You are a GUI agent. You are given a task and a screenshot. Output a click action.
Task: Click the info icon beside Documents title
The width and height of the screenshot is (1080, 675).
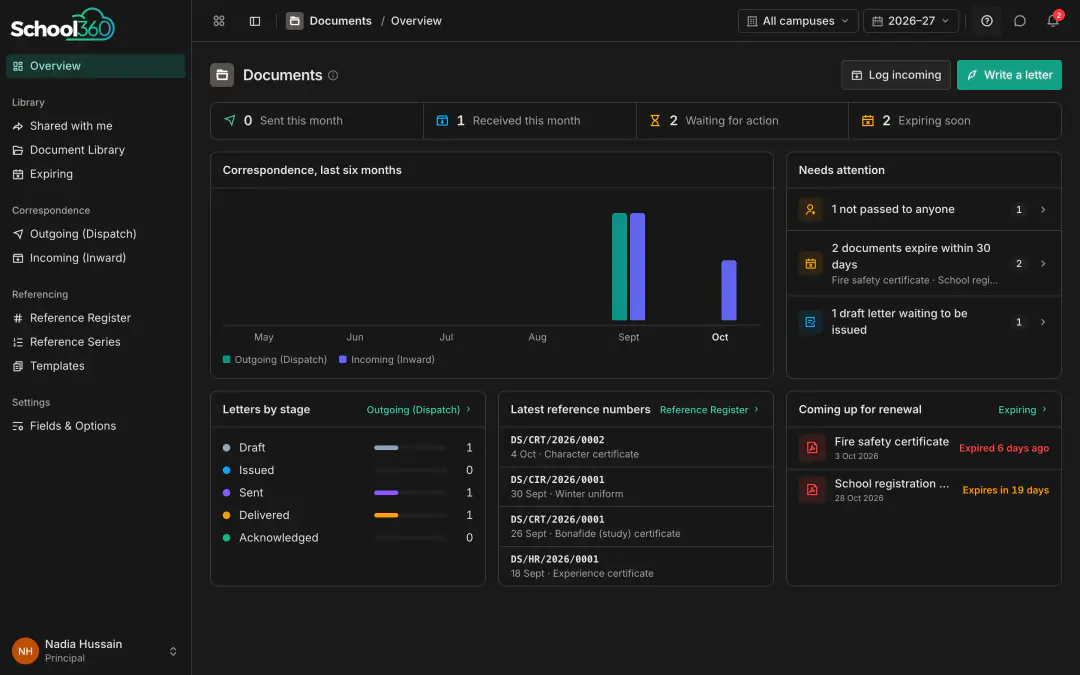tap(333, 75)
